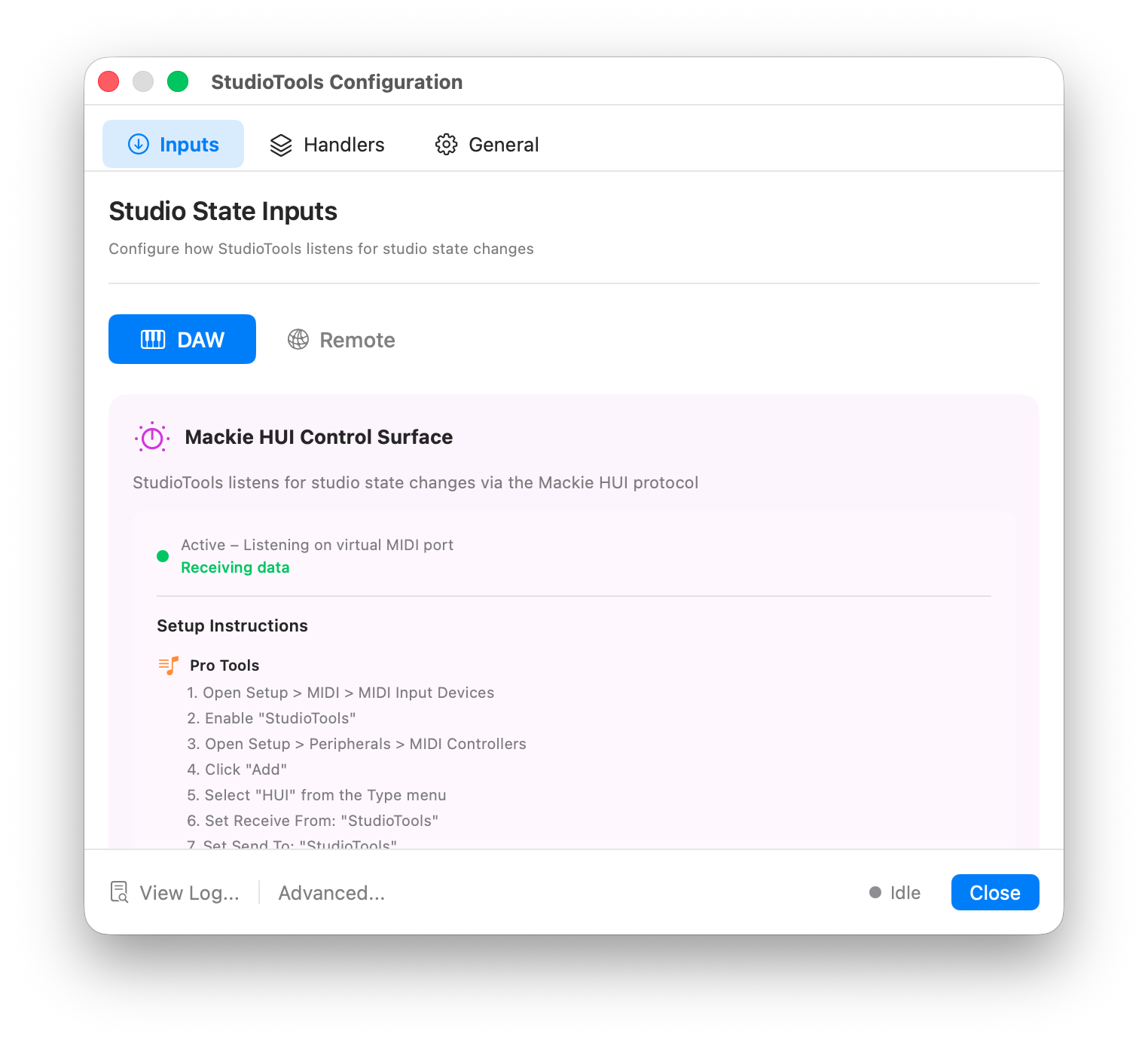This screenshot has width=1148, height=1046.
Task: Click the Inputs download-arrow icon
Action: 139,144
